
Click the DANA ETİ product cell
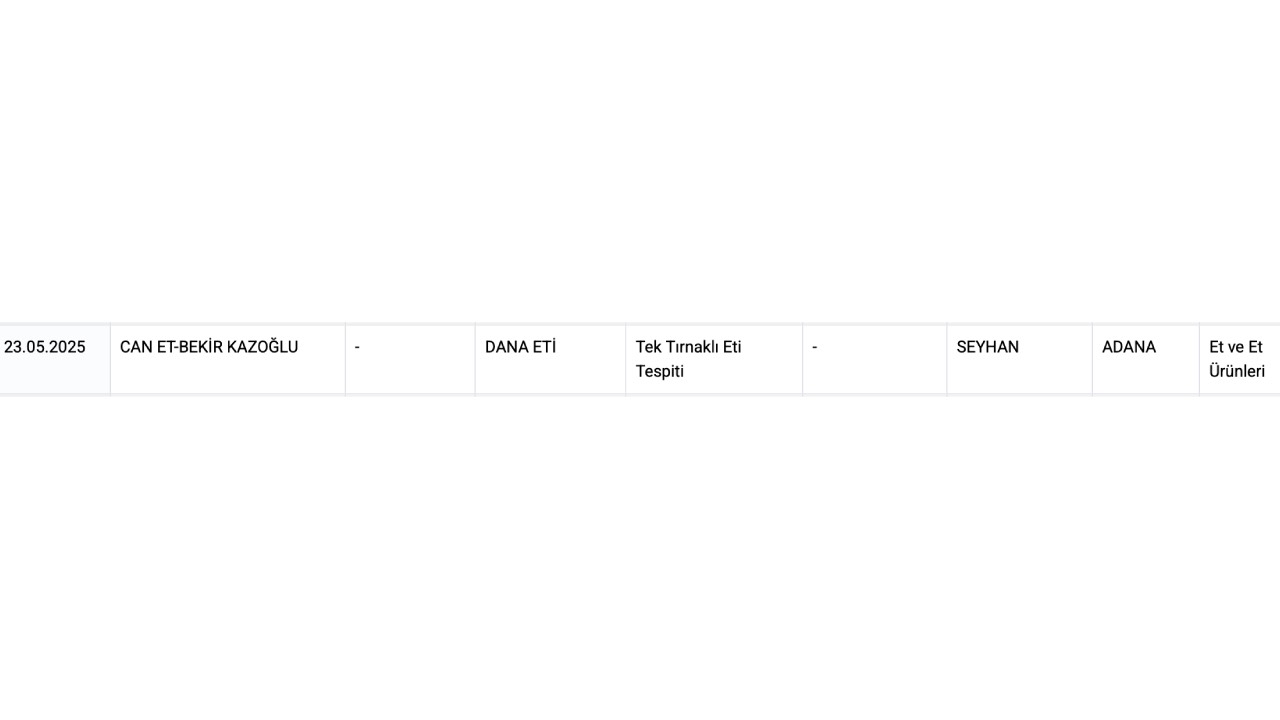[550, 359]
